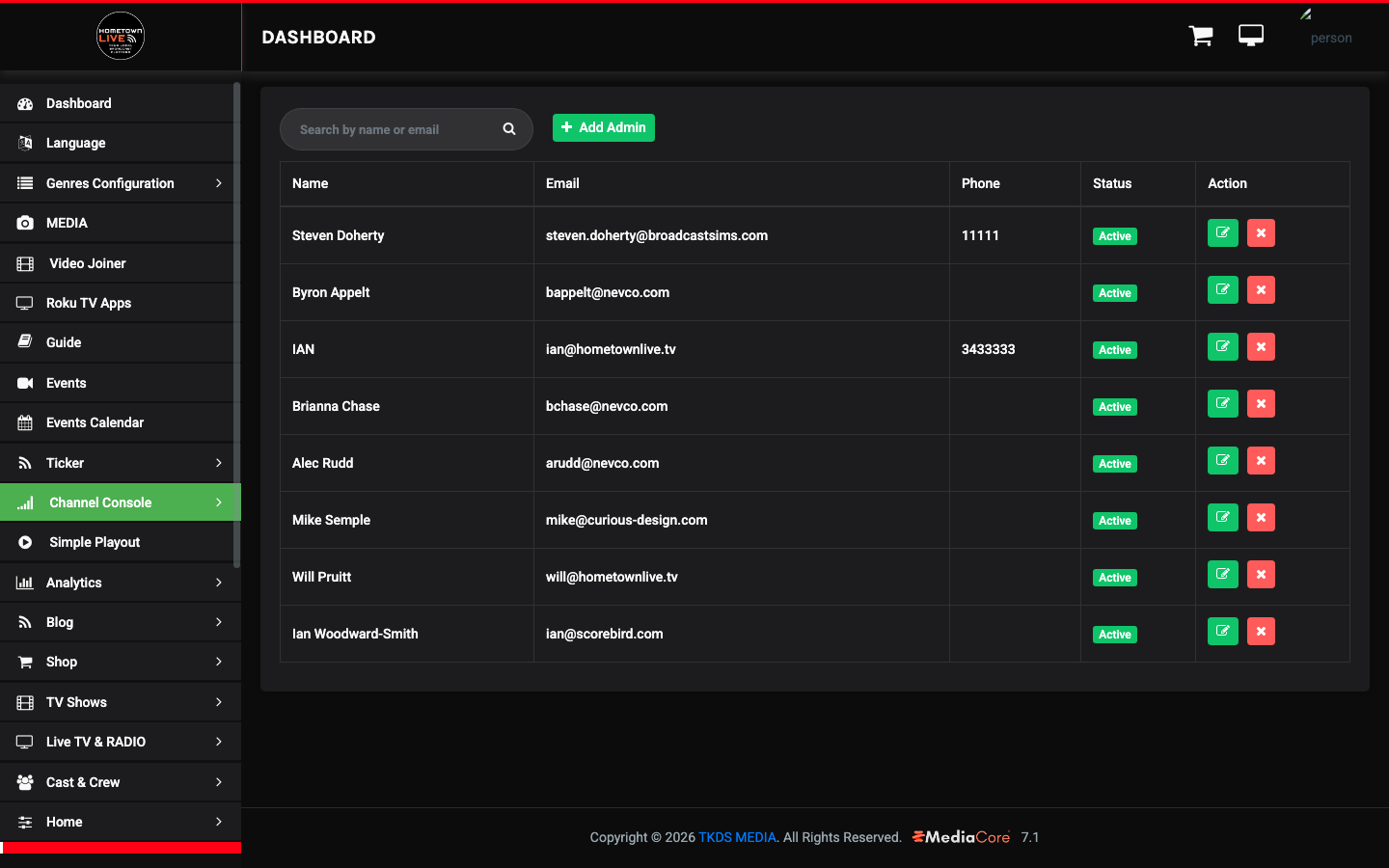The height and width of the screenshot is (868, 1389).
Task: Follow the TKDS MEDIA link
Action: coord(737,837)
